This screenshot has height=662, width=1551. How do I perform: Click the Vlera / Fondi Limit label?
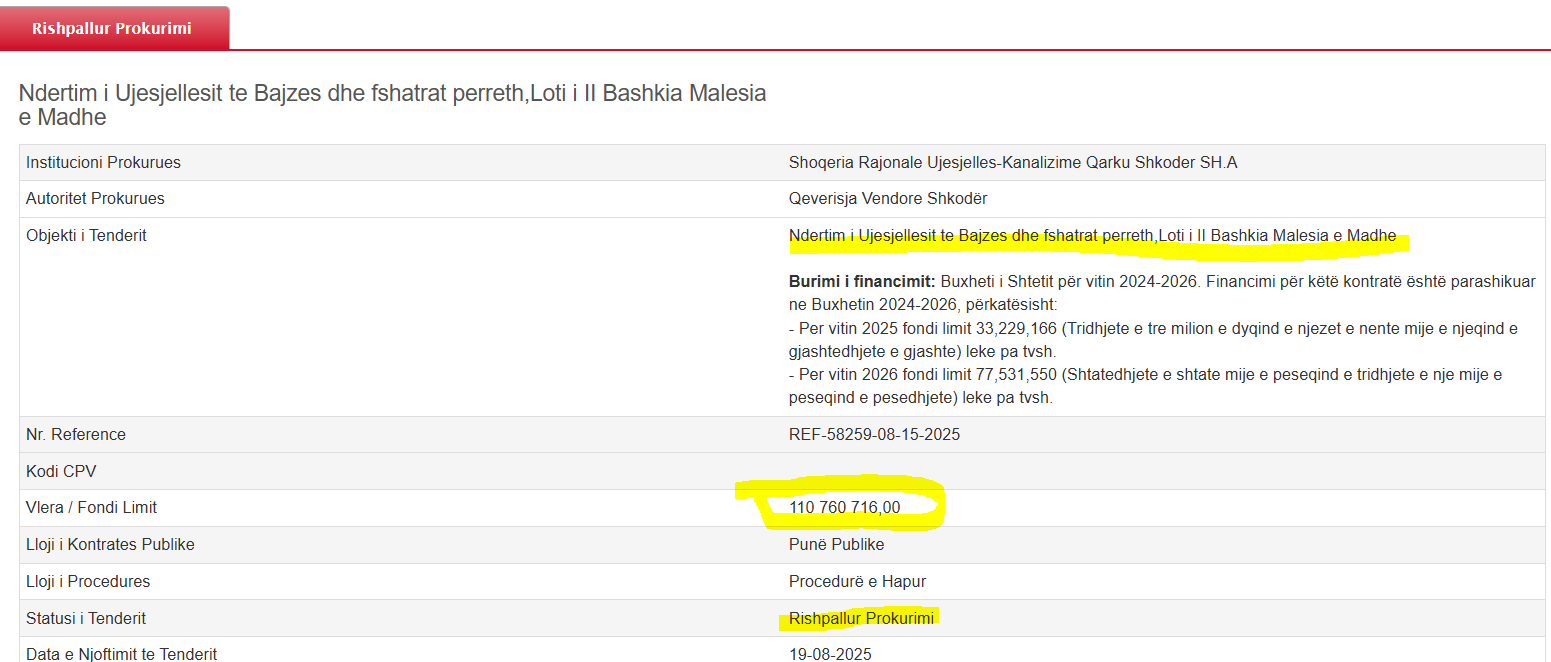click(91, 507)
